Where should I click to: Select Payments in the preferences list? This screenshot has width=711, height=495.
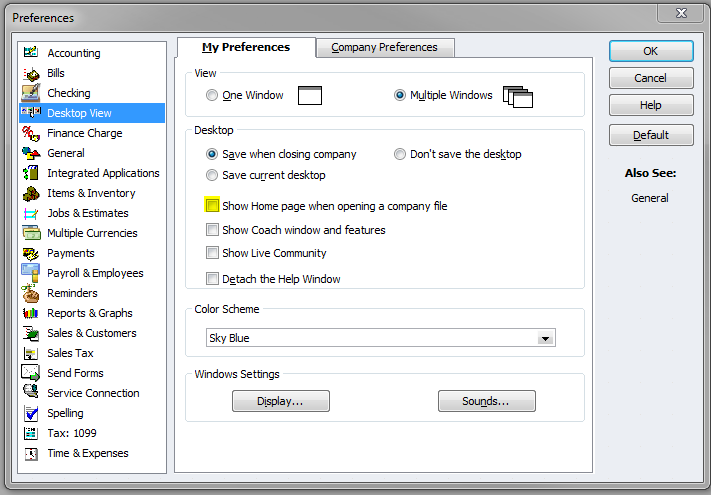point(92,253)
